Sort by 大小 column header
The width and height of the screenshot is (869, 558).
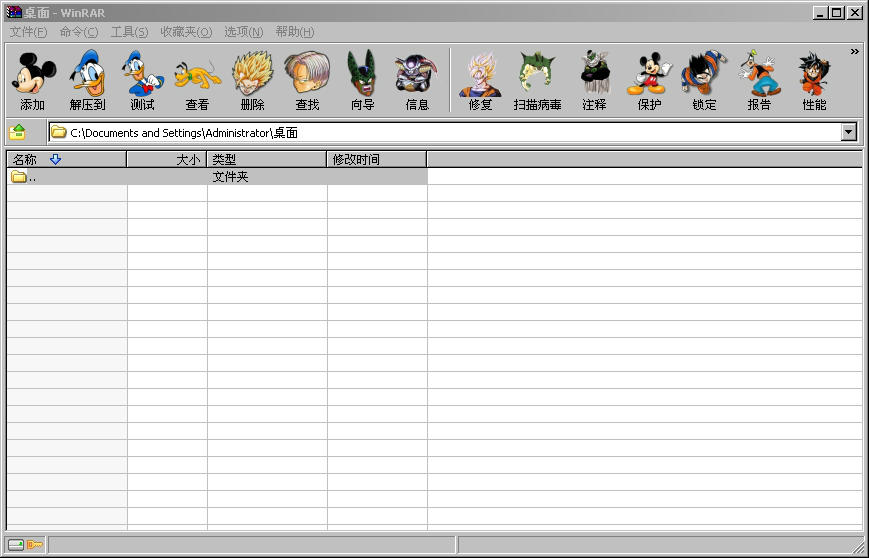coord(167,160)
